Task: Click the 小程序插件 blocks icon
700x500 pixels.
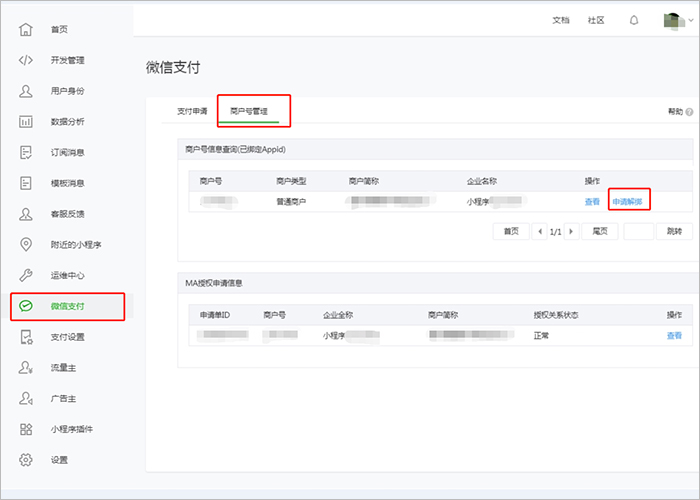Action: coord(26,429)
